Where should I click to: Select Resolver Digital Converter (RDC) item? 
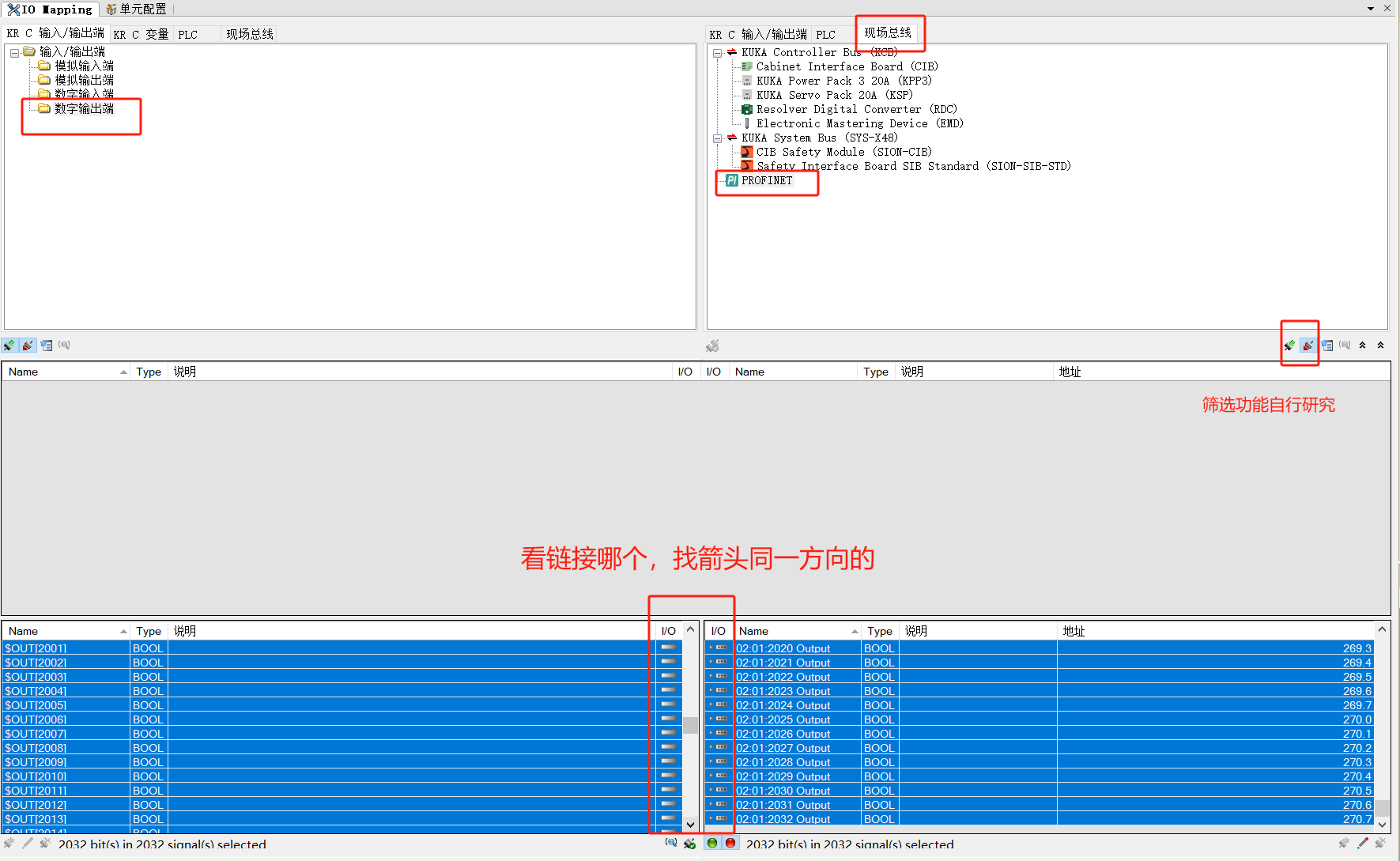click(856, 109)
